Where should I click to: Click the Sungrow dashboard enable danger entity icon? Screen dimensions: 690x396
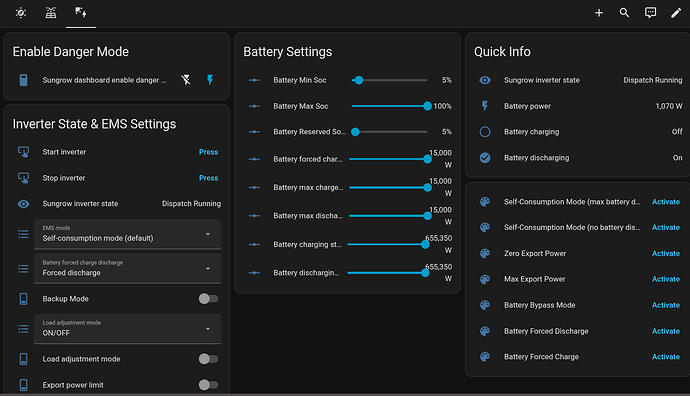coord(24,80)
